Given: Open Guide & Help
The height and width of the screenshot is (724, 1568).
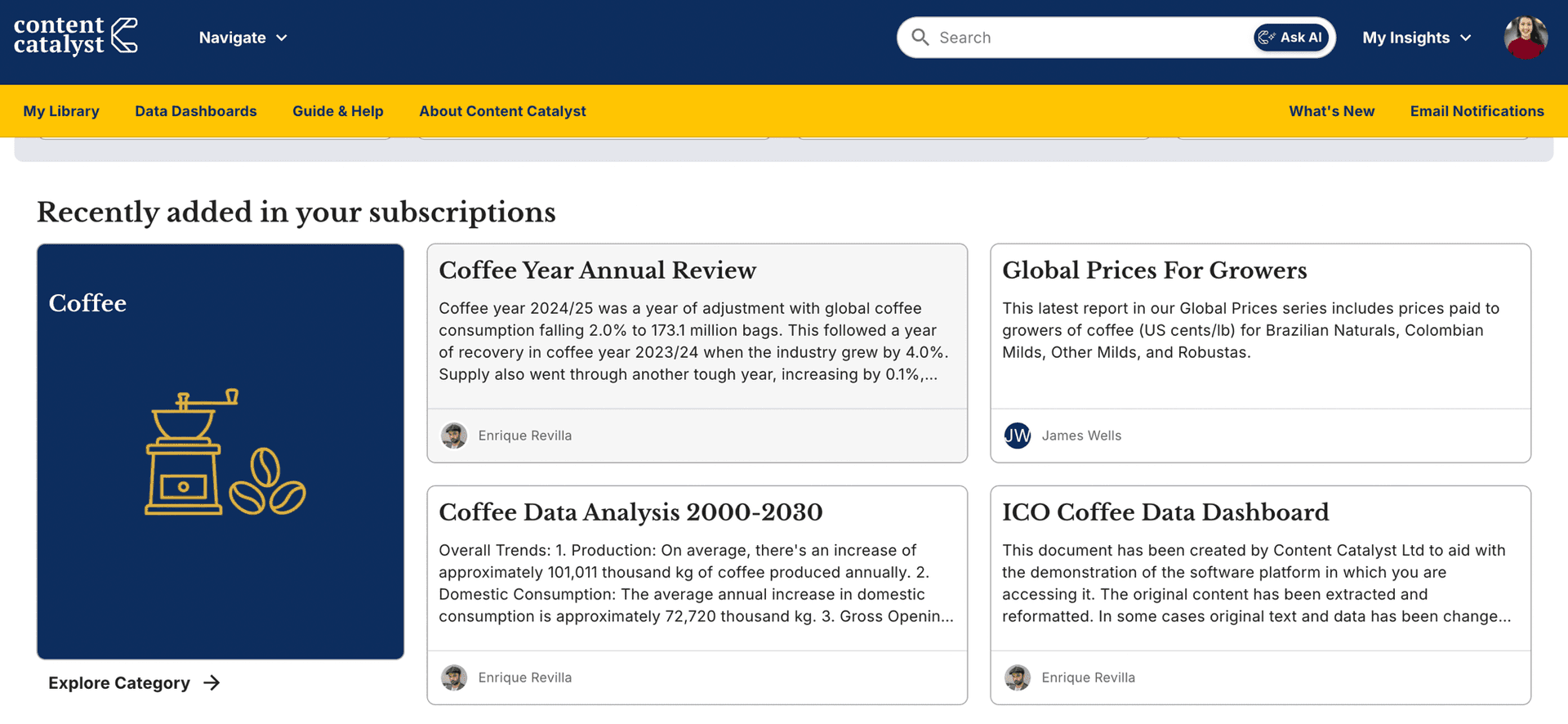Looking at the screenshot, I should coord(338,111).
